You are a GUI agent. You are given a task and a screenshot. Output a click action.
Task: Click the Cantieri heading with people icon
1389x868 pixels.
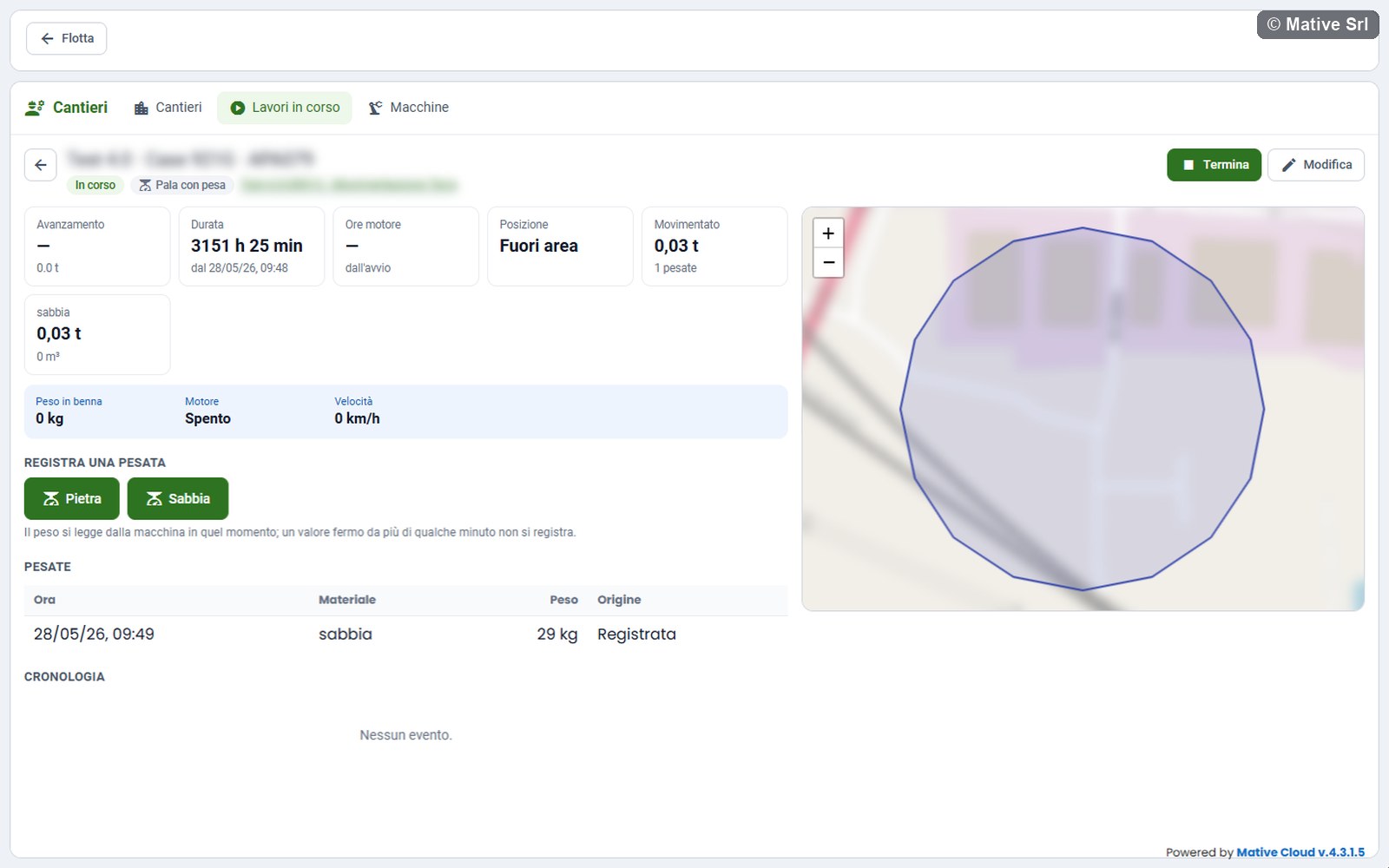[x=67, y=108]
